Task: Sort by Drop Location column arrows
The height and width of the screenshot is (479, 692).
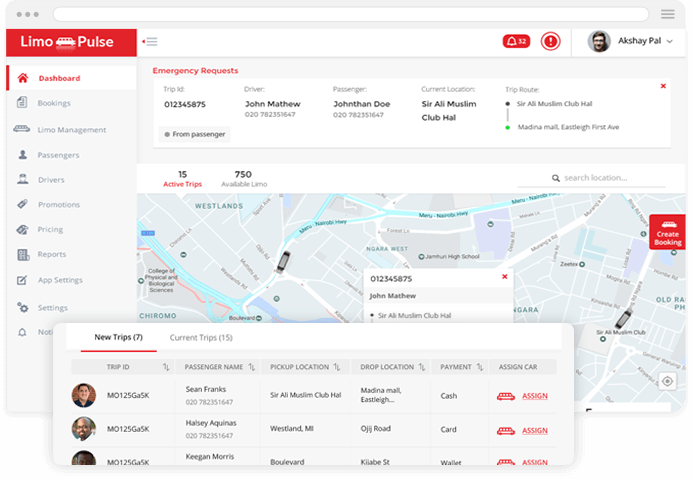Action: tap(421, 367)
